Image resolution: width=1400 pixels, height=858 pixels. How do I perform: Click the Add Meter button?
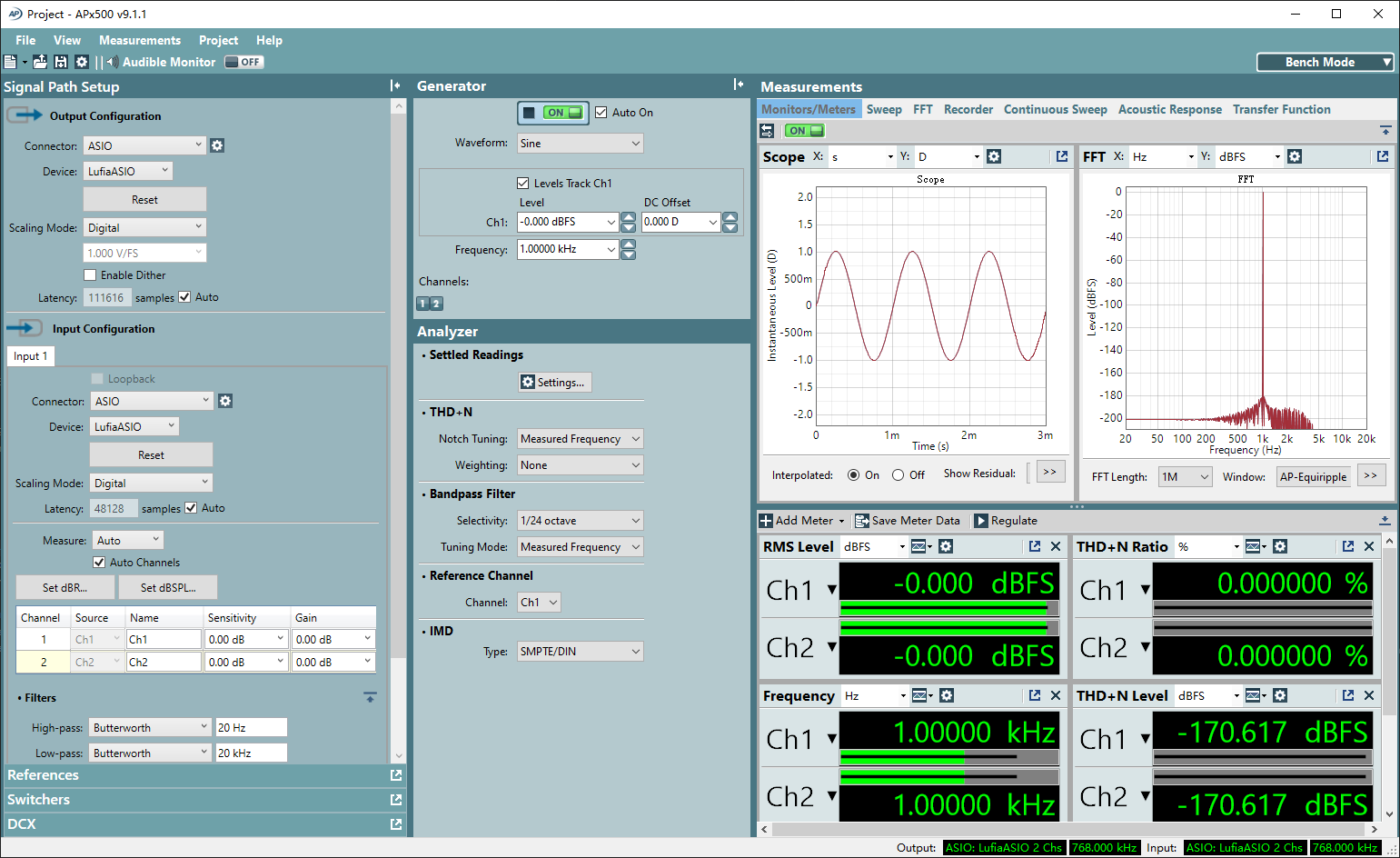click(801, 521)
